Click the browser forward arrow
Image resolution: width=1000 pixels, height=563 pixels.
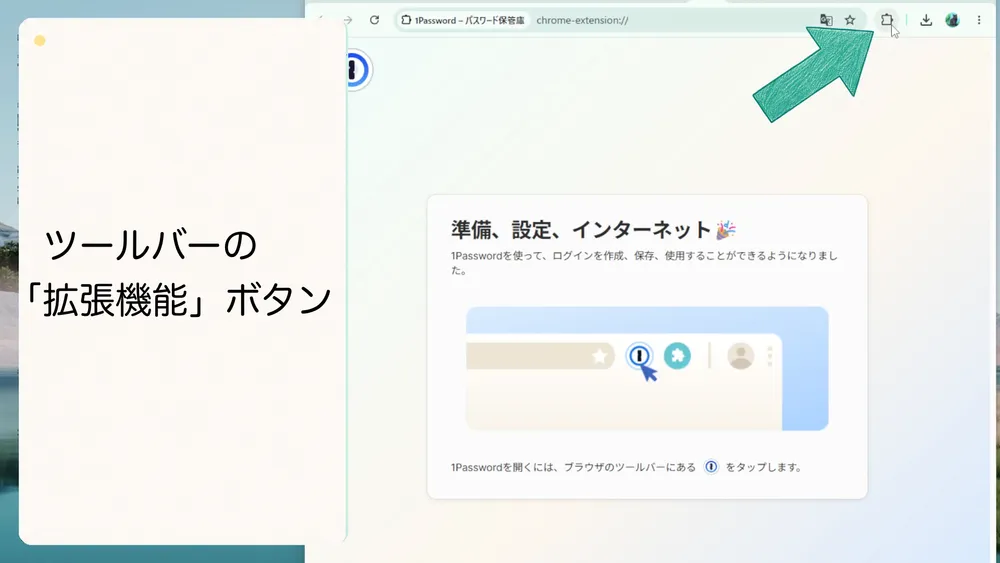coord(348,20)
